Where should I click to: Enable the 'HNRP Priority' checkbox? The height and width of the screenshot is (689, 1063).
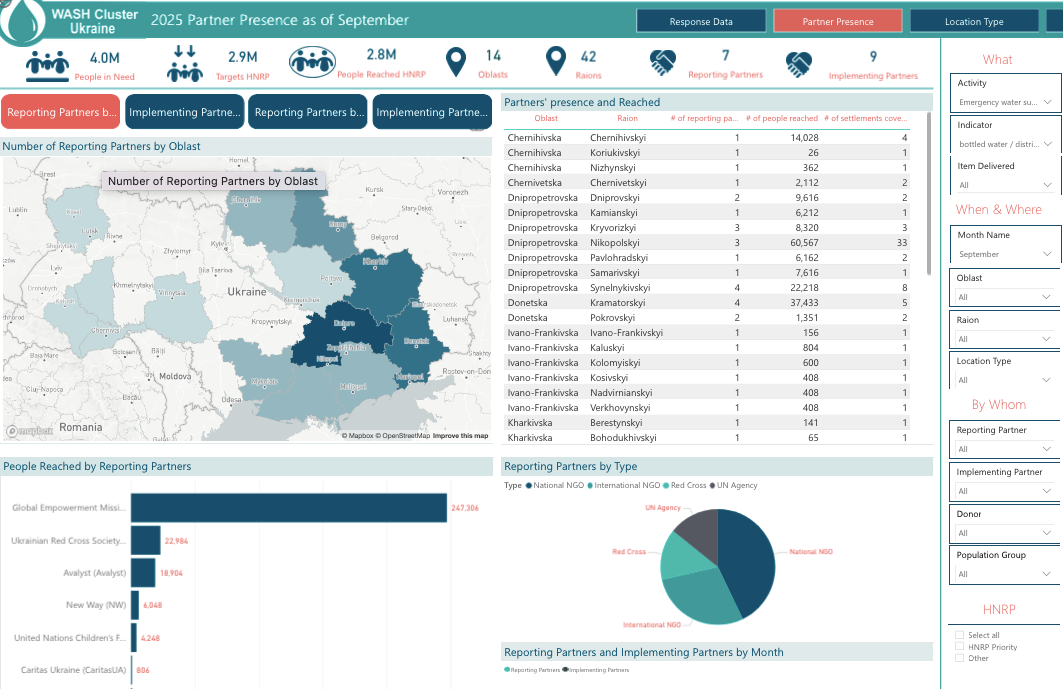[x=960, y=647]
